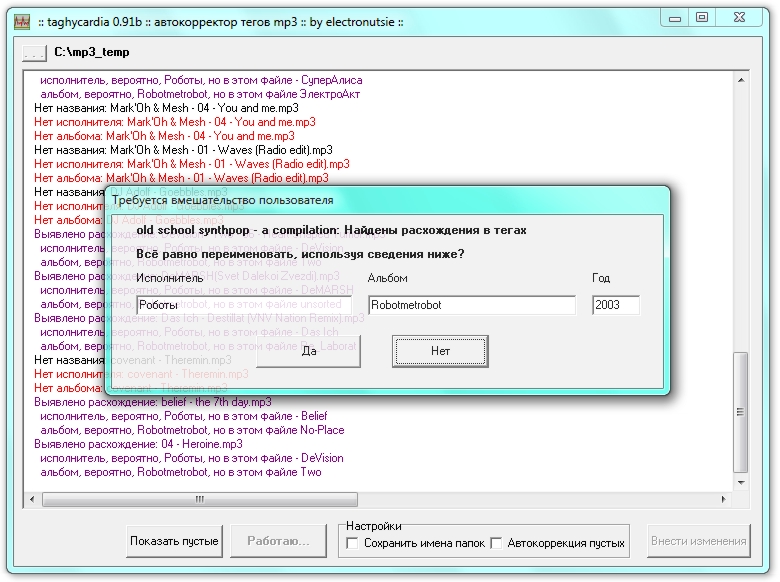
Task: Select log line 'Нет исполнителя: Mark'Oh & Mesh - 04 - You and me.mp3'
Action: tap(175, 122)
